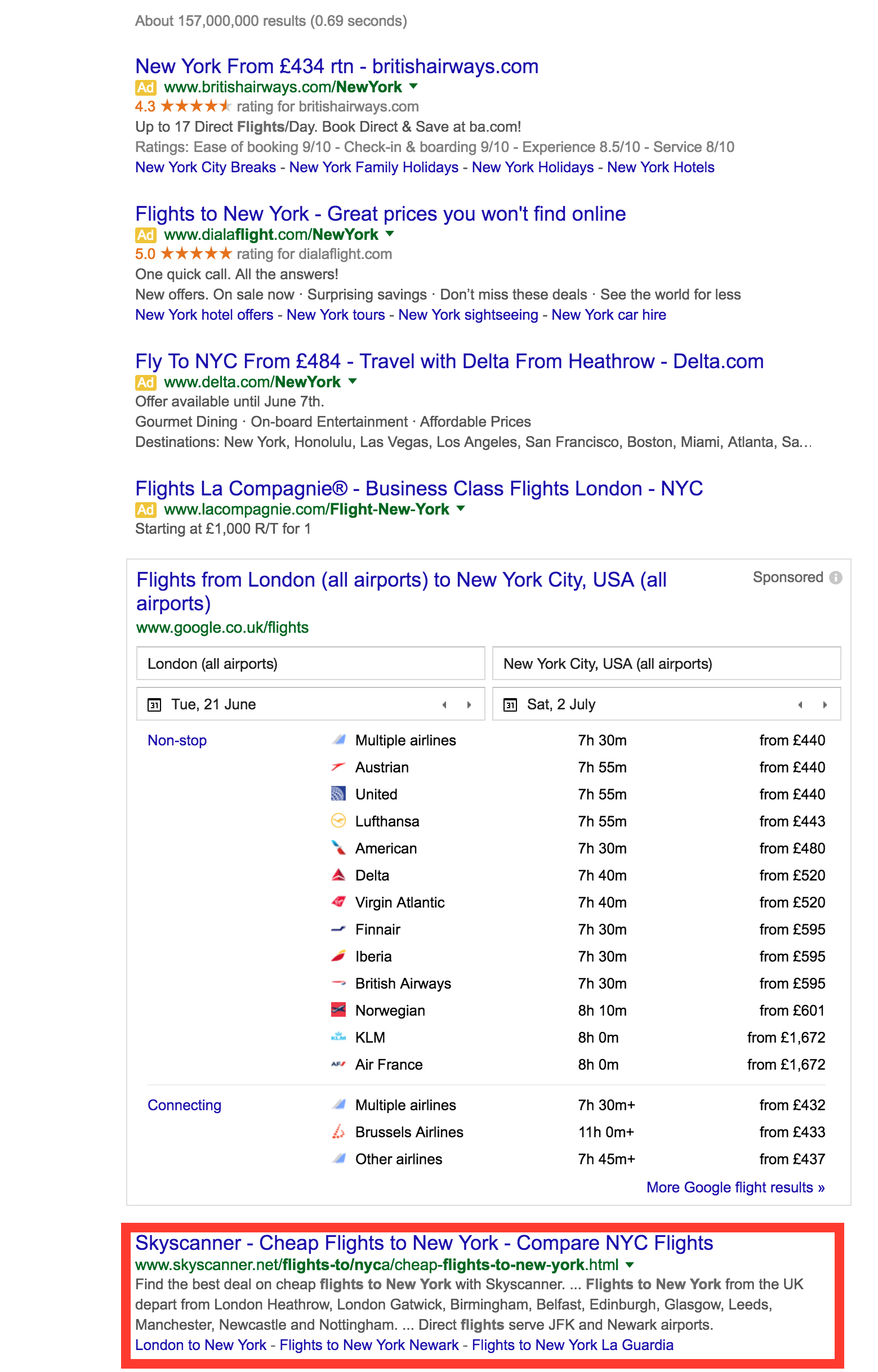Click the New York City destination field
The image size is (878, 1372).
(x=666, y=664)
